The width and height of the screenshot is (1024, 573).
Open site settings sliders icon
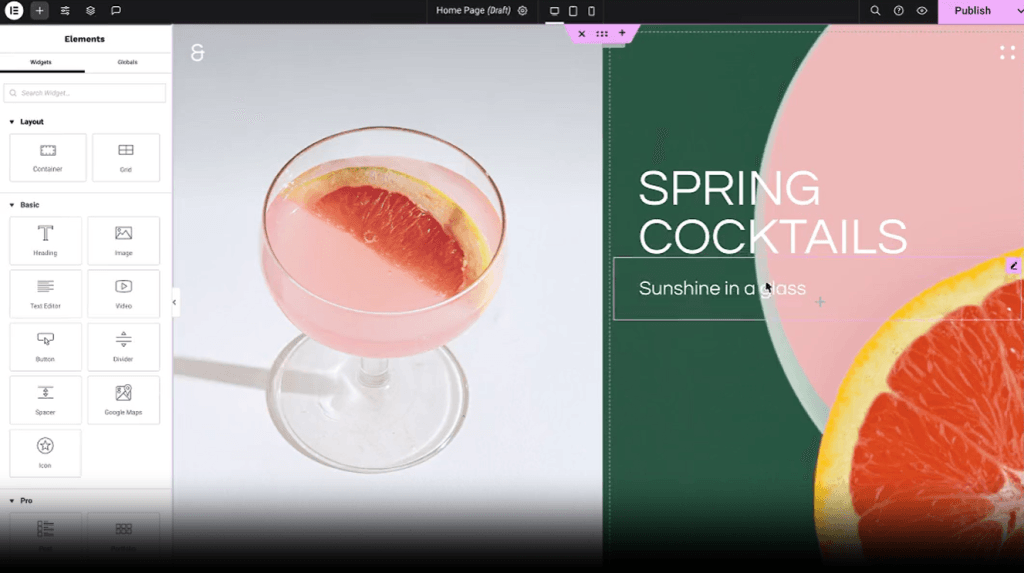click(x=65, y=10)
